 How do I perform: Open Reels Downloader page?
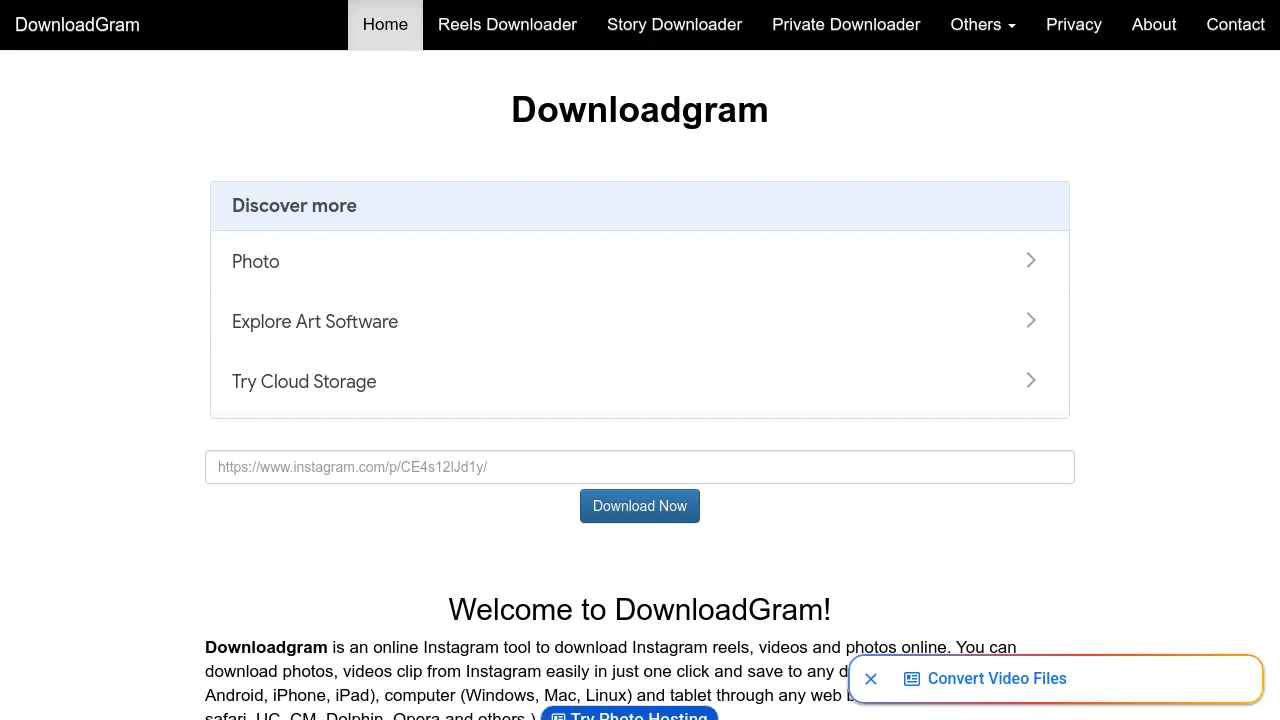click(x=507, y=25)
